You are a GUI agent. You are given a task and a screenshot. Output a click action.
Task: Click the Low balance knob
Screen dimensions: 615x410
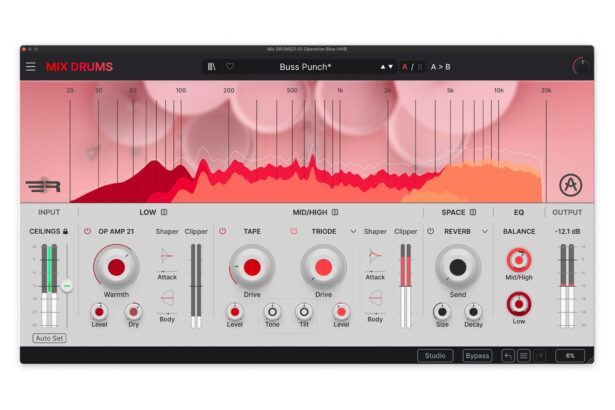click(x=519, y=304)
